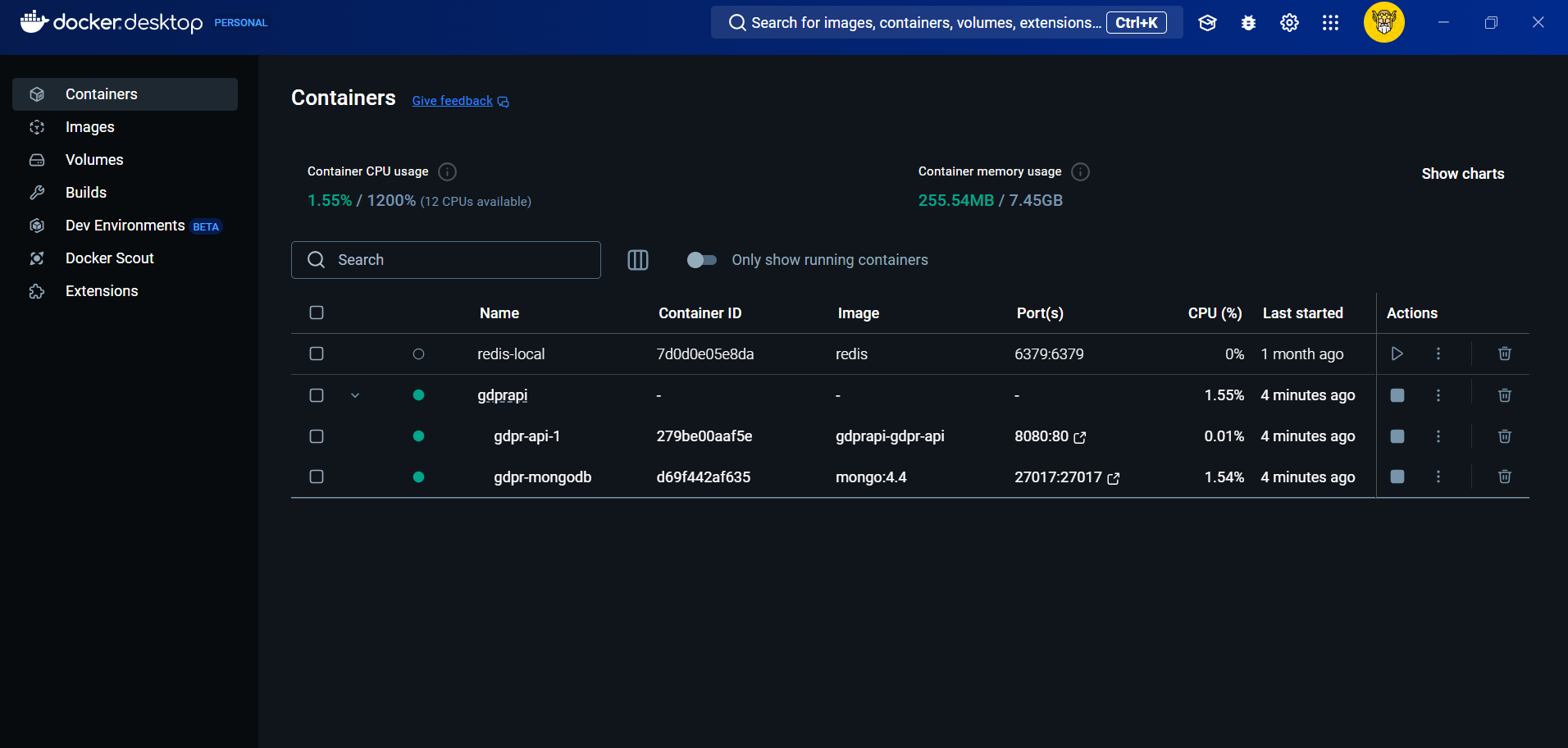Click the mongo:4.4 image name

871,477
